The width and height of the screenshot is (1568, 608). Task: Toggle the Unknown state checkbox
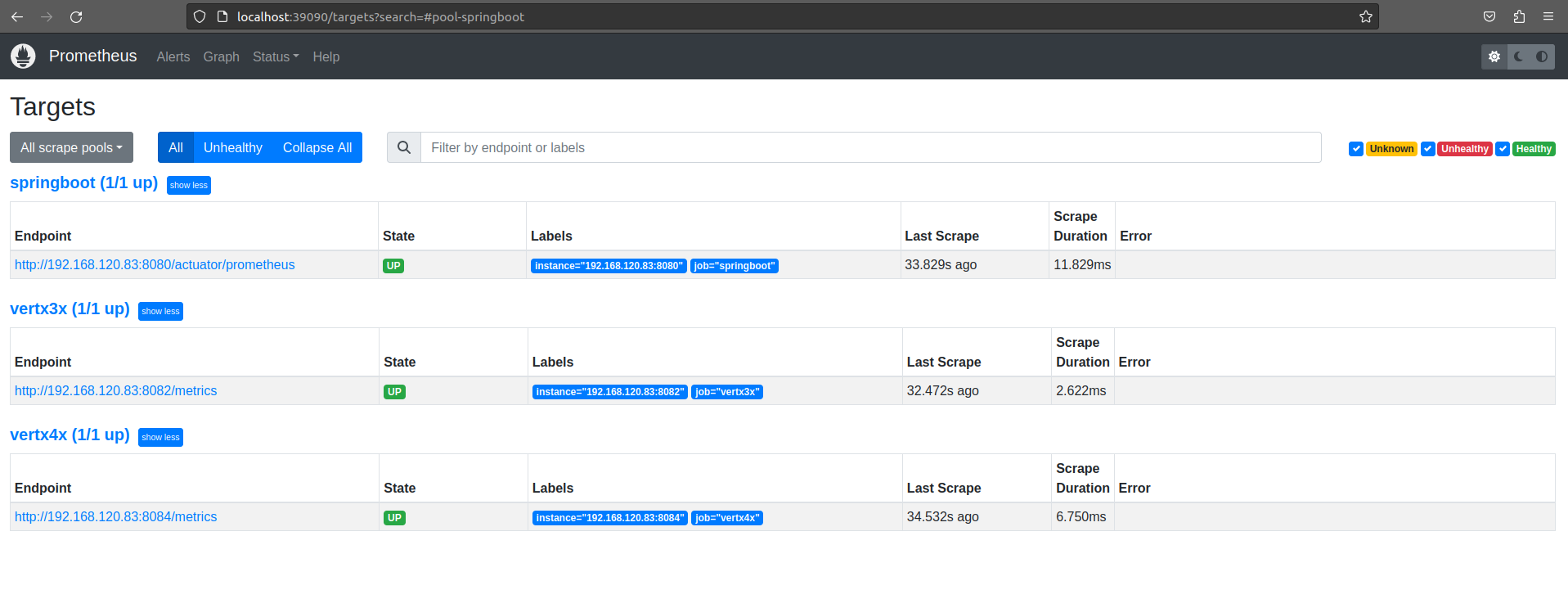pos(1356,149)
